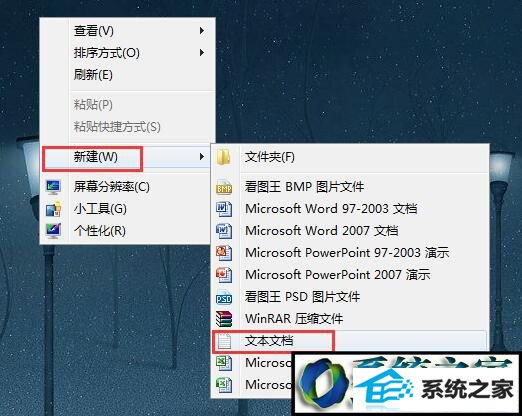Click the gadgets icon beside 小工具(G)

click(53, 209)
